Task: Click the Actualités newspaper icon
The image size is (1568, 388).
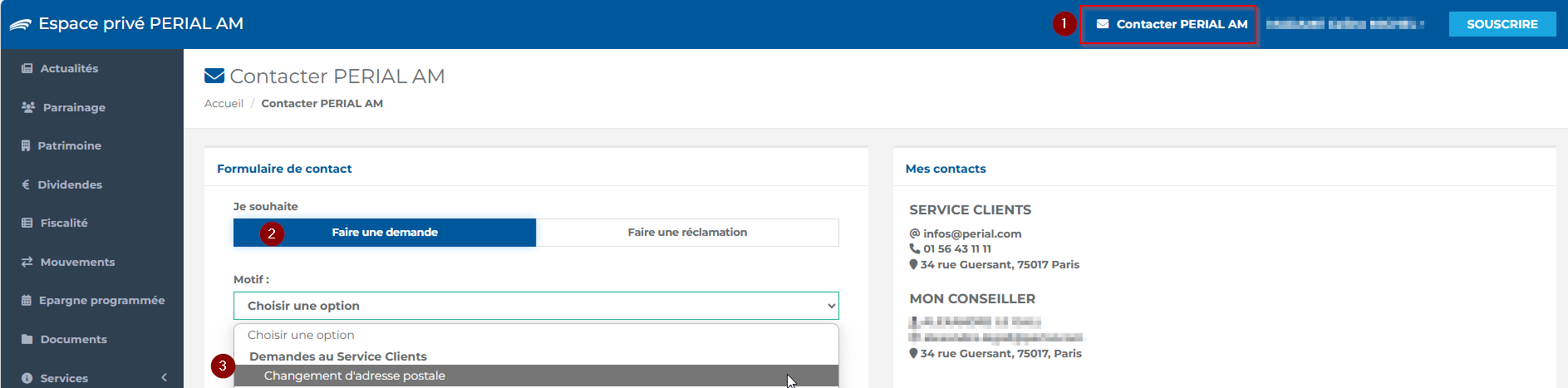Action: tap(27, 68)
